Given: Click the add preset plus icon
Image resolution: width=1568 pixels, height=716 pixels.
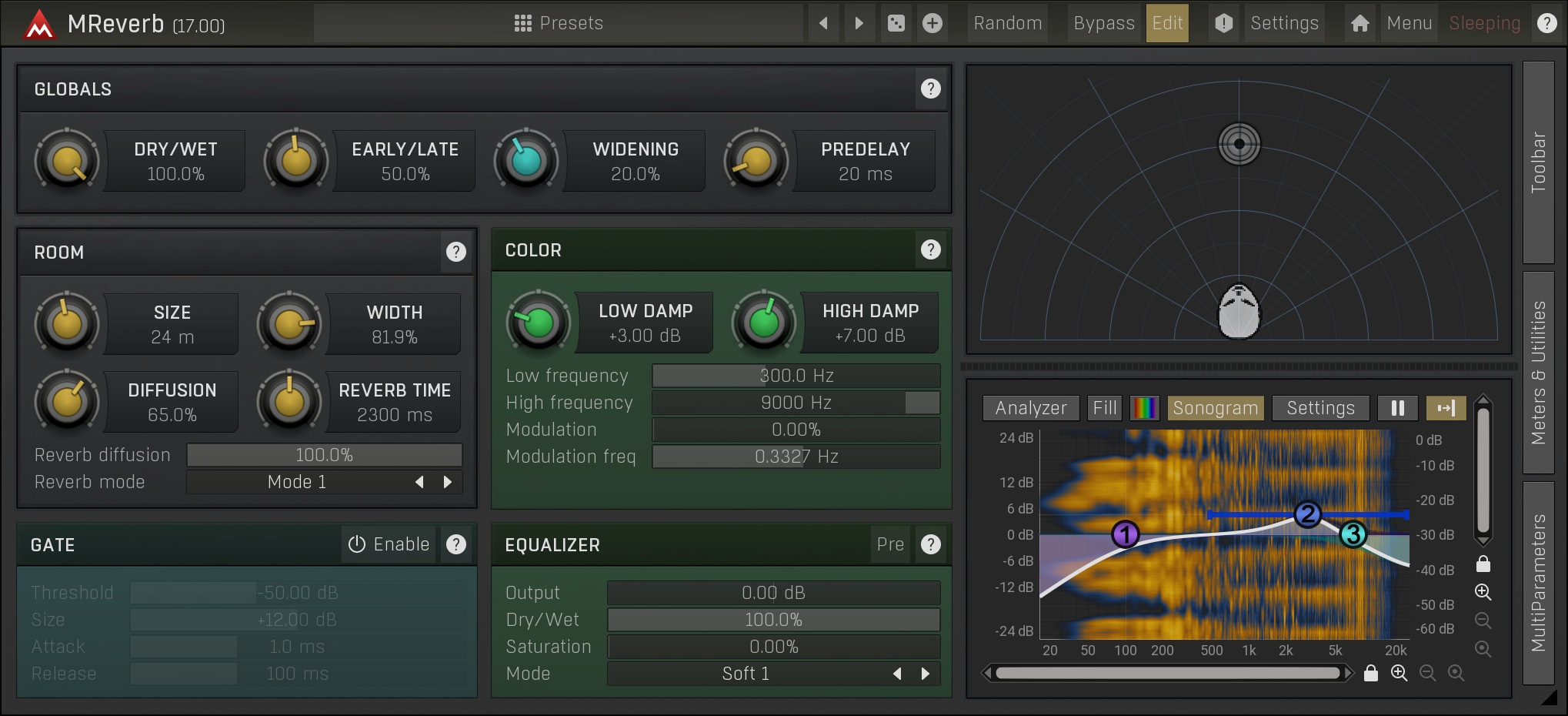Looking at the screenshot, I should tap(932, 23).
